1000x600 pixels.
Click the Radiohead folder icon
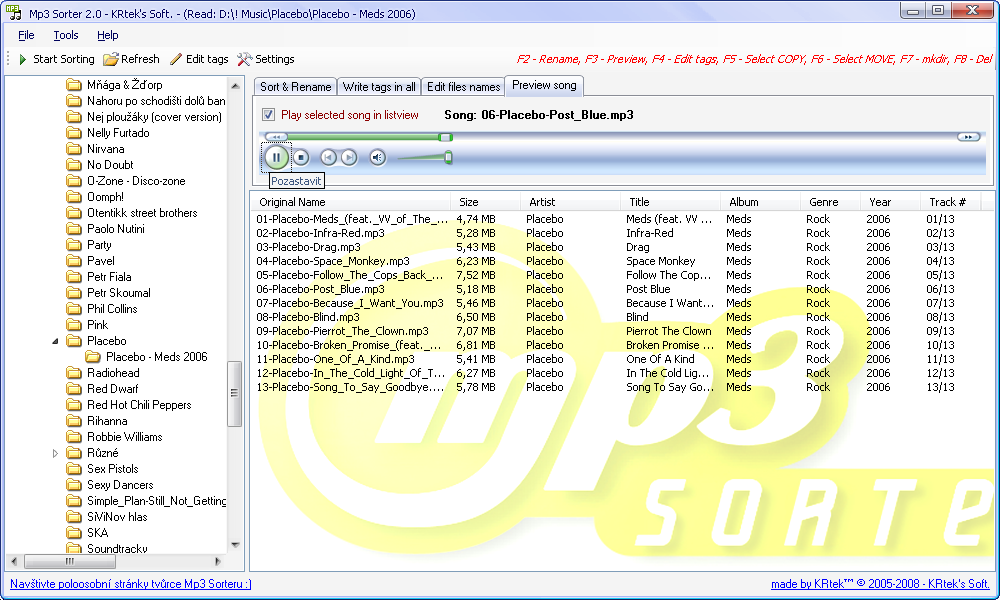point(75,373)
